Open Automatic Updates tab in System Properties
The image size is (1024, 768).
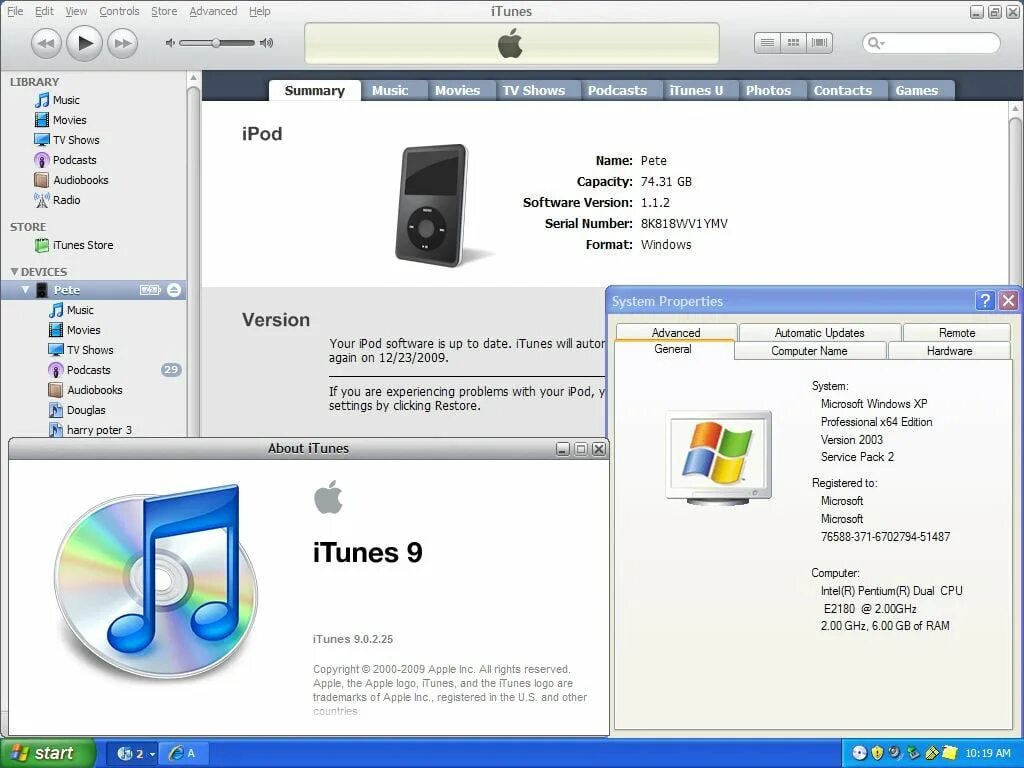point(820,332)
